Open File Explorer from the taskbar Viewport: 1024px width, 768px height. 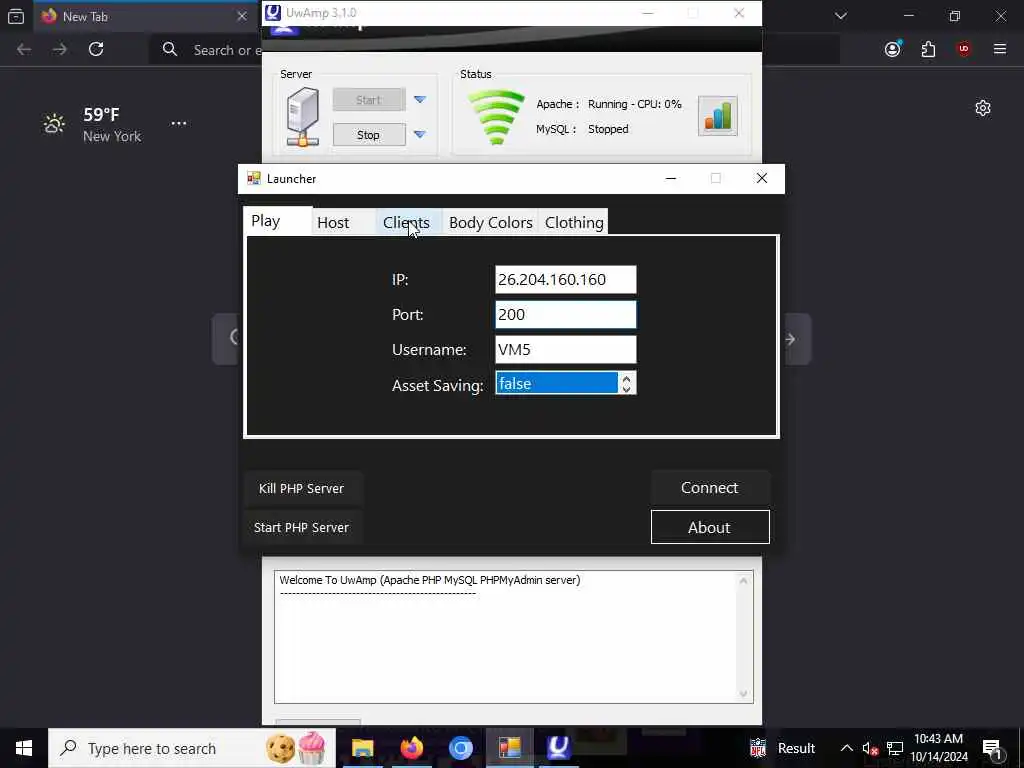point(362,748)
